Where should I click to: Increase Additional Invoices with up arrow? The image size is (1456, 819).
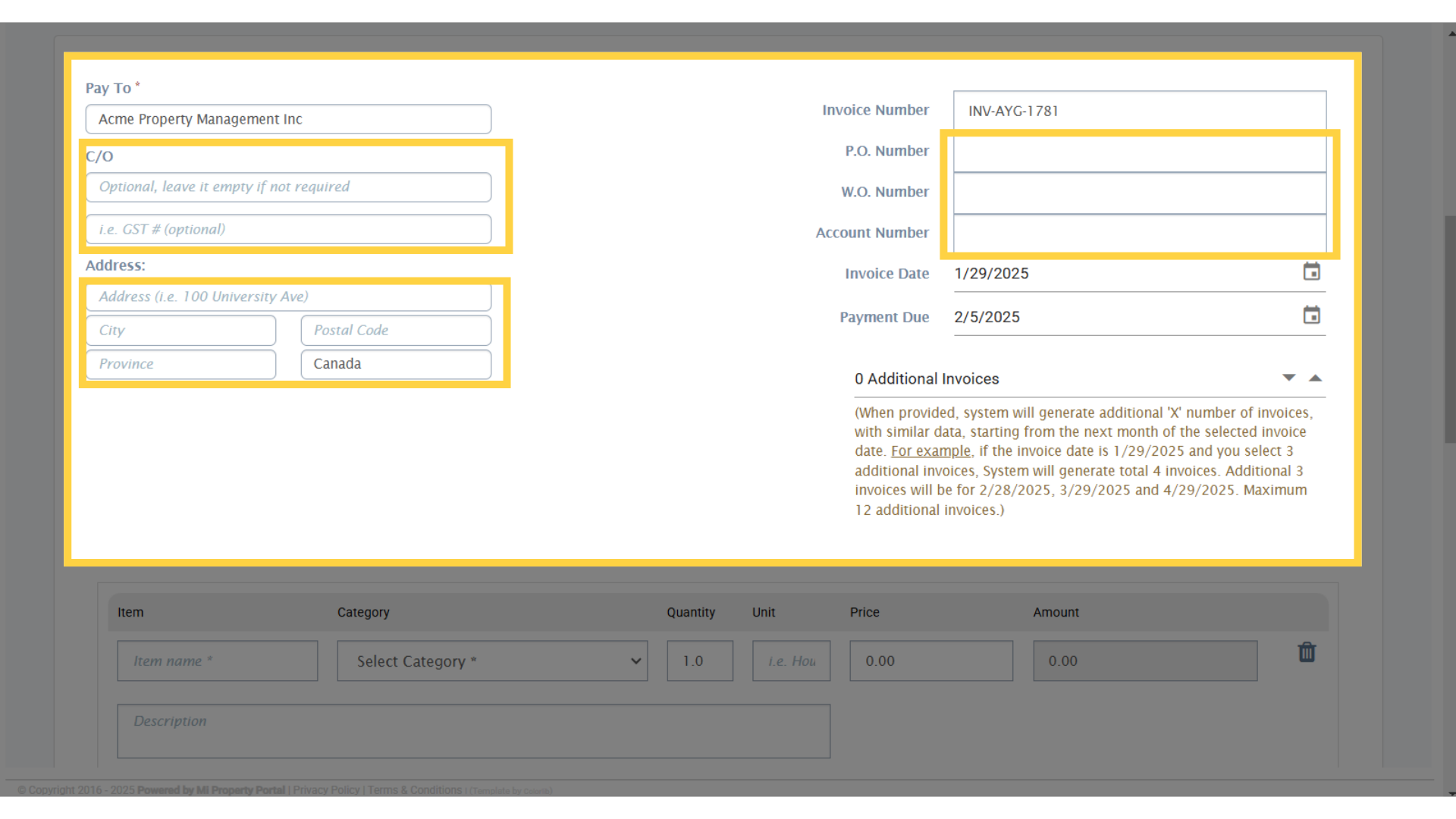coord(1316,378)
